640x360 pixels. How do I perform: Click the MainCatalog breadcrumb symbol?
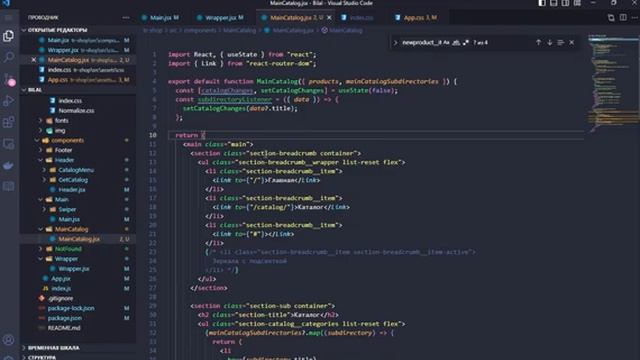pyautogui.click(x=345, y=30)
